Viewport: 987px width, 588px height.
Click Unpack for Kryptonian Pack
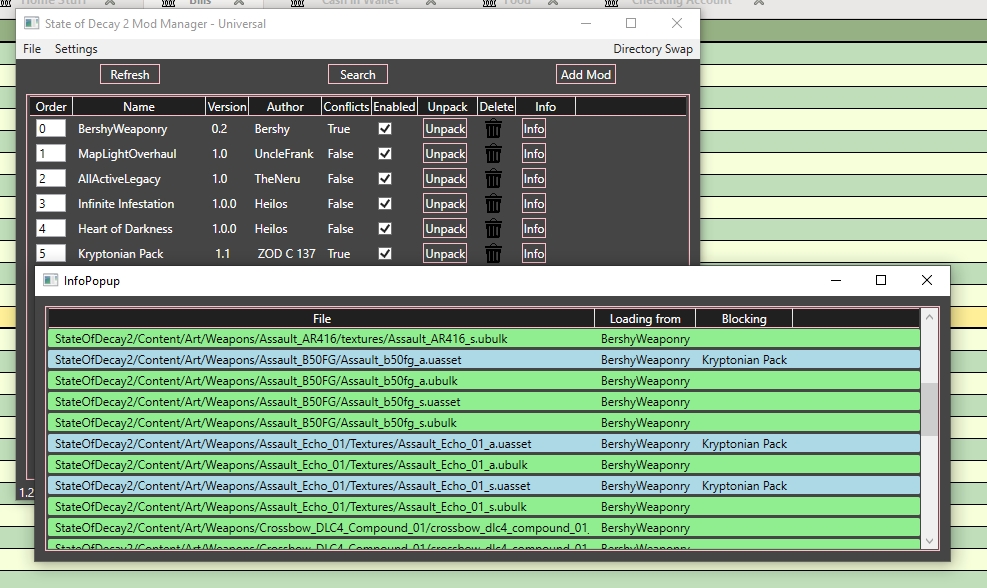[445, 254]
